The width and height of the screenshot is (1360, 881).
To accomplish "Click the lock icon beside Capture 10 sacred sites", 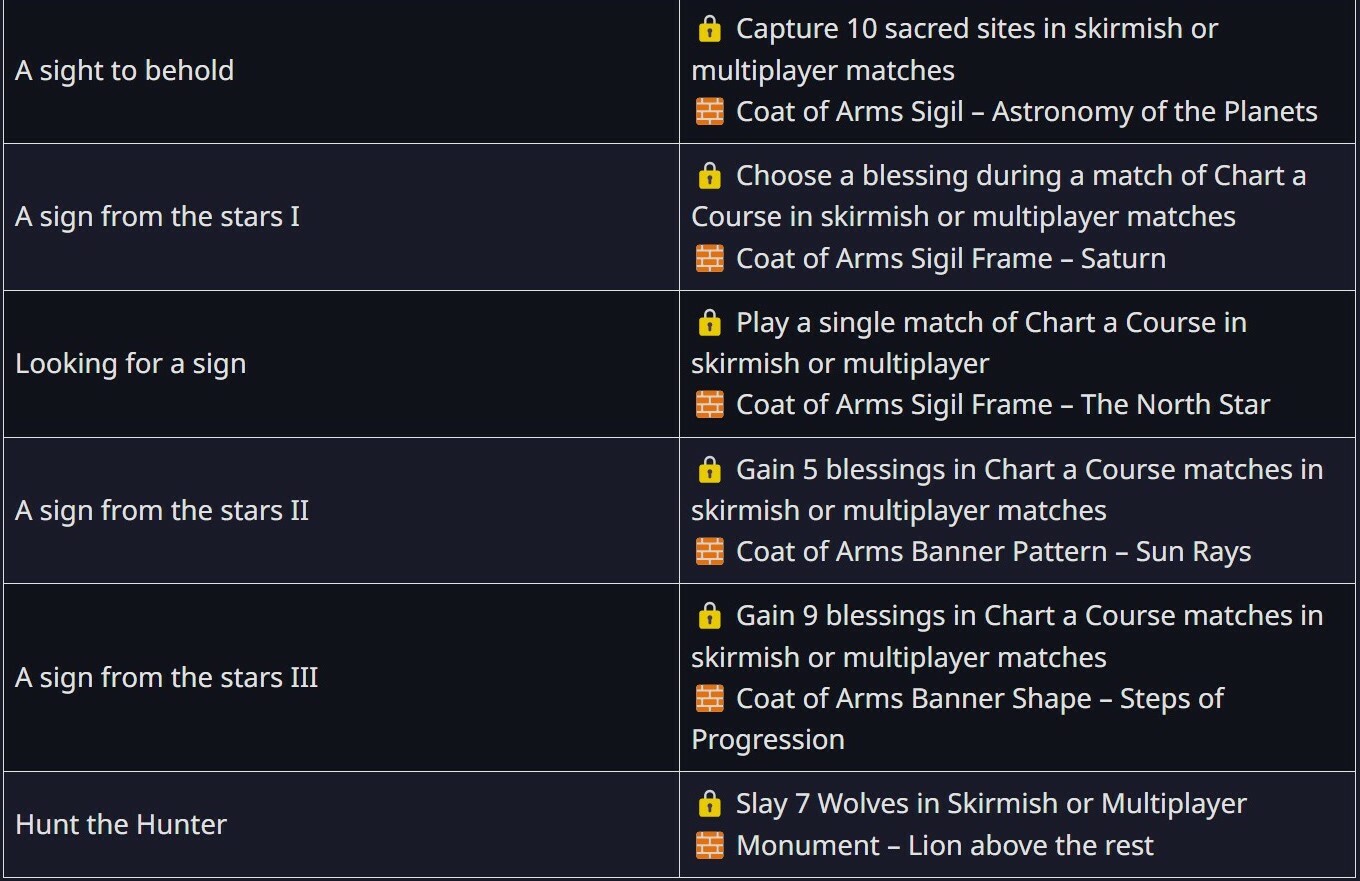I will pyautogui.click(x=709, y=29).
